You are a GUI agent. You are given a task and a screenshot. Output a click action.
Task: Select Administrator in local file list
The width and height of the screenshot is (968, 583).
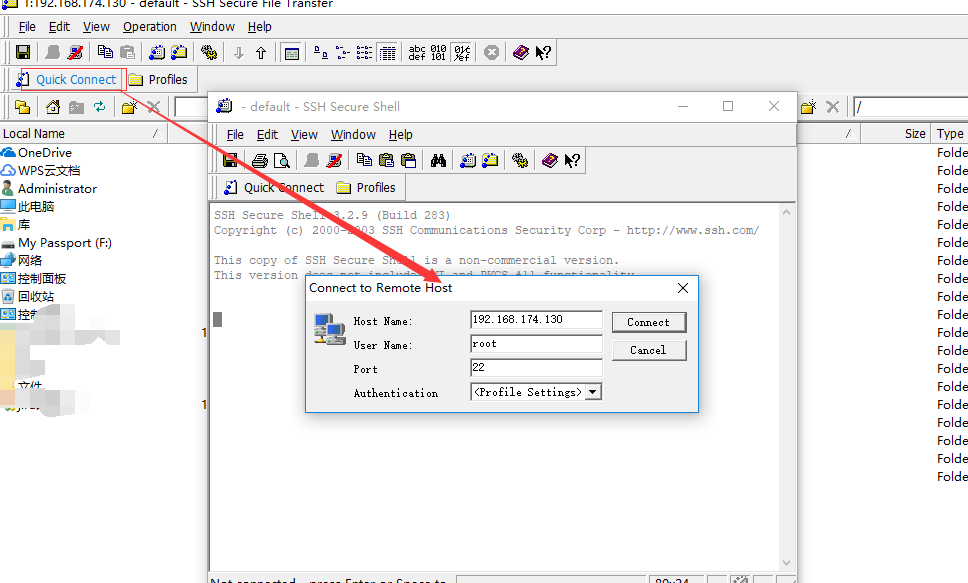[49, 188]
